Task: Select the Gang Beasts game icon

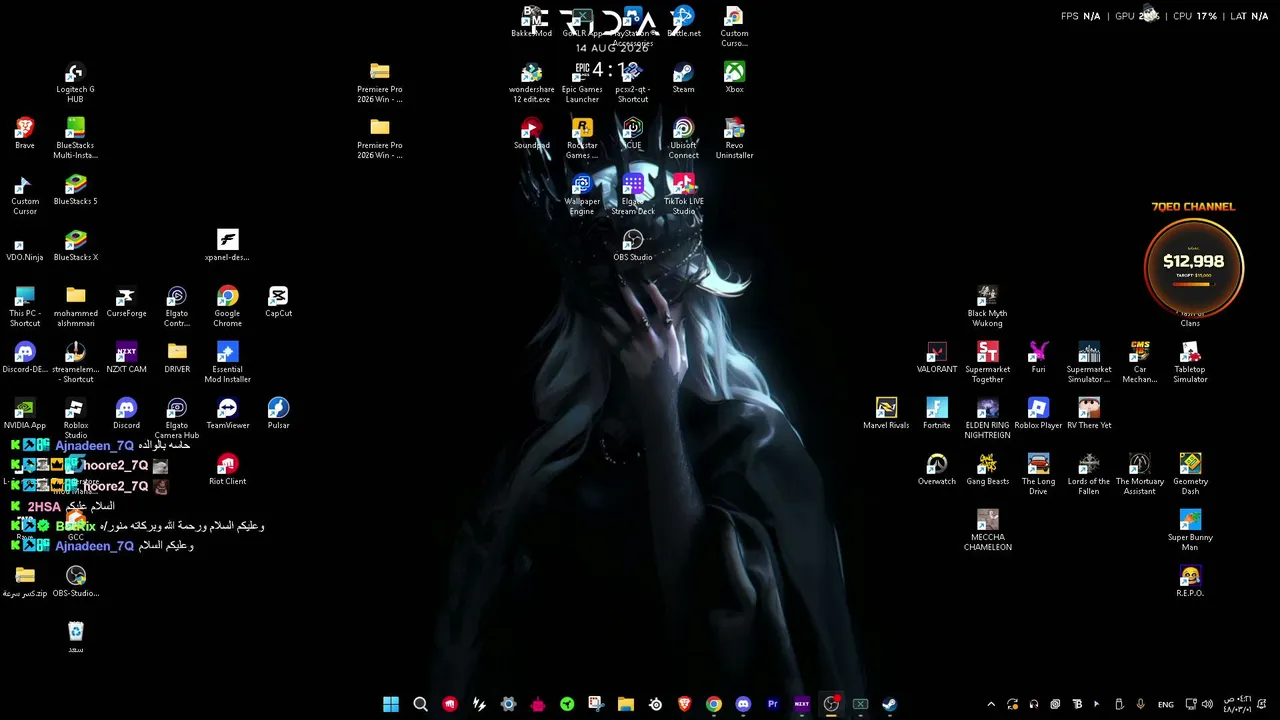Action: coord(987,470)
